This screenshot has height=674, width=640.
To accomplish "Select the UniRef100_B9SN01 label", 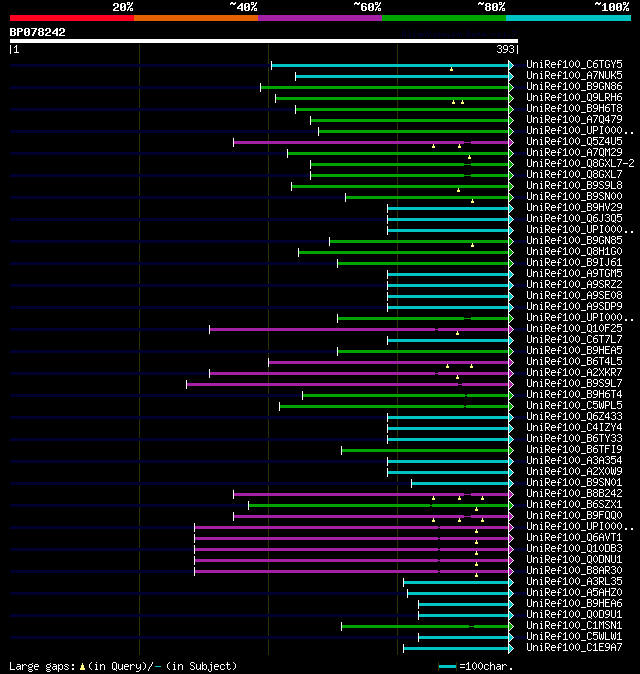I will [x=574, y=482].
